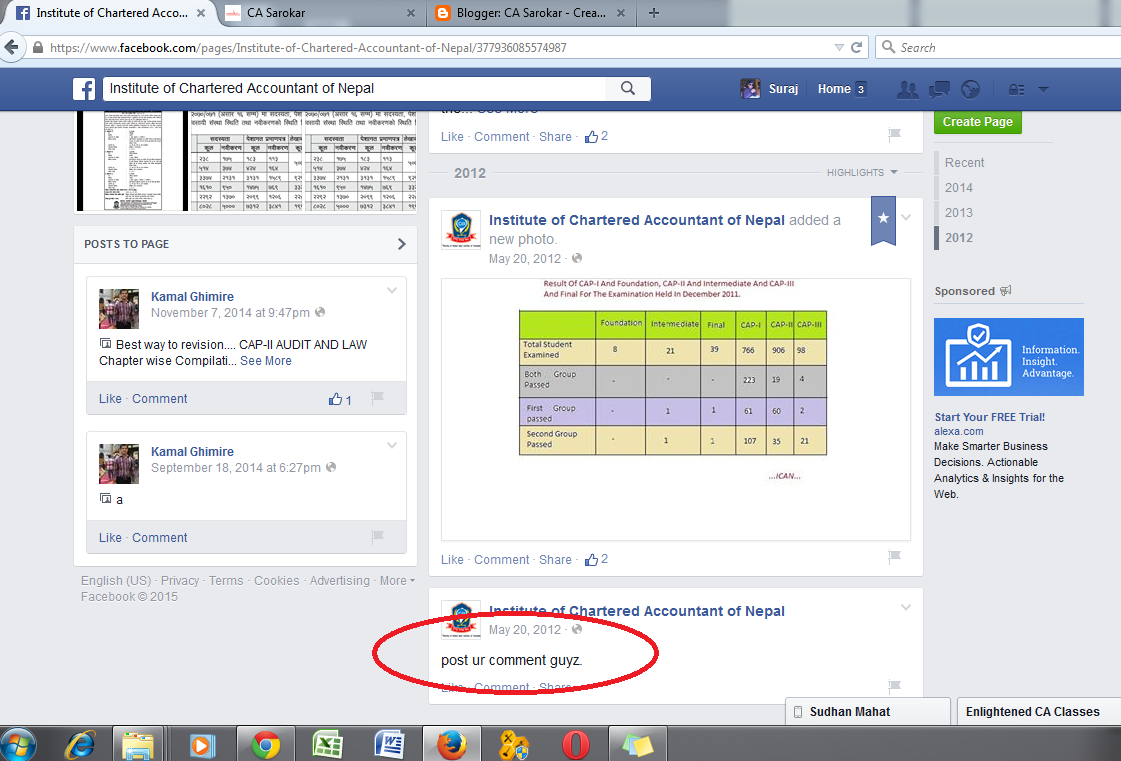Open a new browser tab with plus
The image size is (1121, 761).
(x=653, y=13)
